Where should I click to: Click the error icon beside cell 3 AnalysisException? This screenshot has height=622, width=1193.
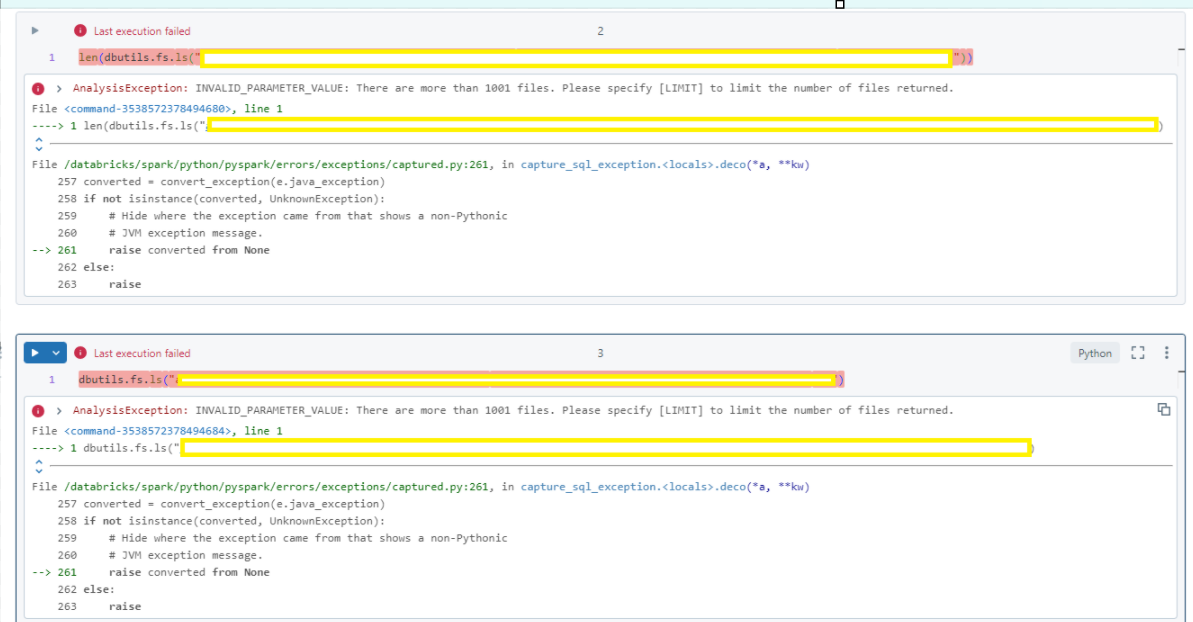click(38, 411)
